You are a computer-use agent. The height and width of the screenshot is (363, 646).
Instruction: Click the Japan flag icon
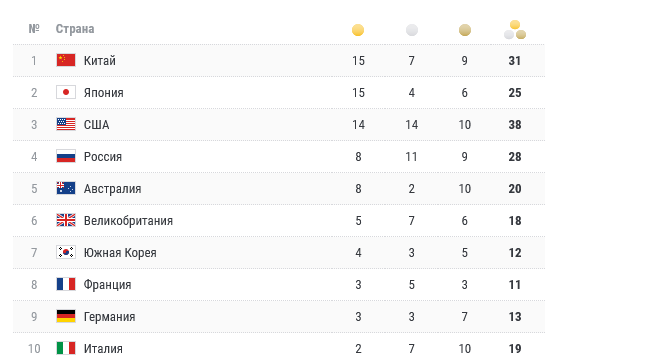[x=66, y=92]
